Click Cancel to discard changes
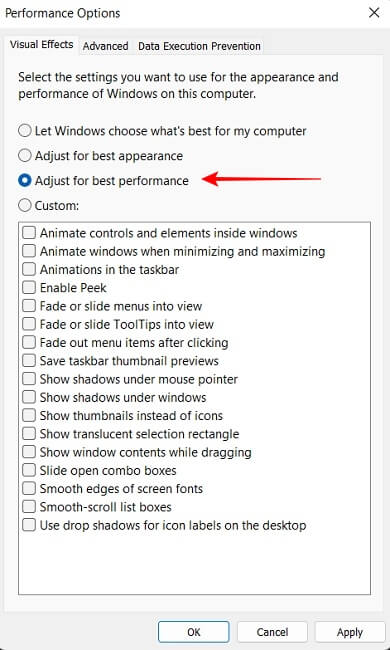 tap(272, 632)
